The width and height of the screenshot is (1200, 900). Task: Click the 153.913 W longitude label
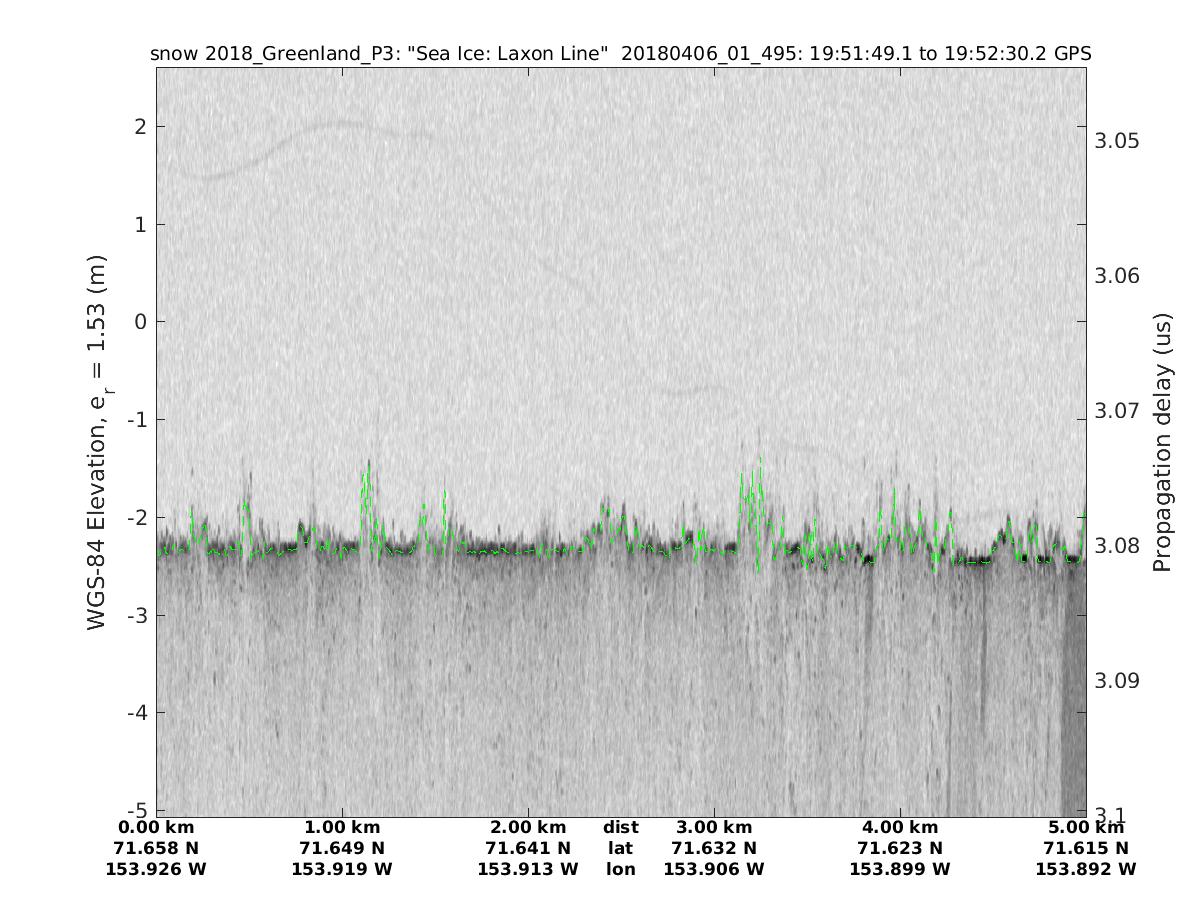click(528, 869)
